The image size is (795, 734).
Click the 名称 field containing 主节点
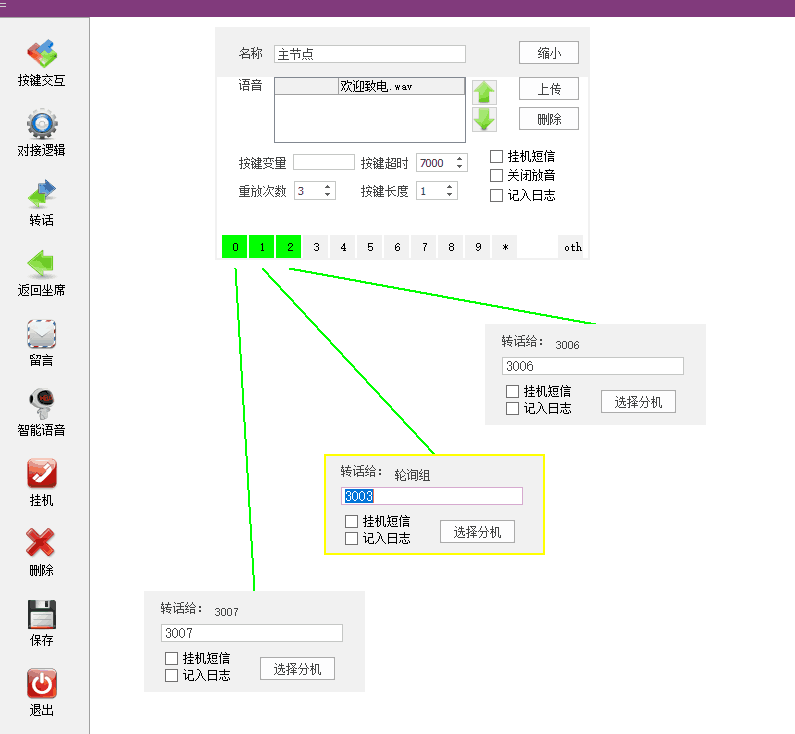(370, 54)
